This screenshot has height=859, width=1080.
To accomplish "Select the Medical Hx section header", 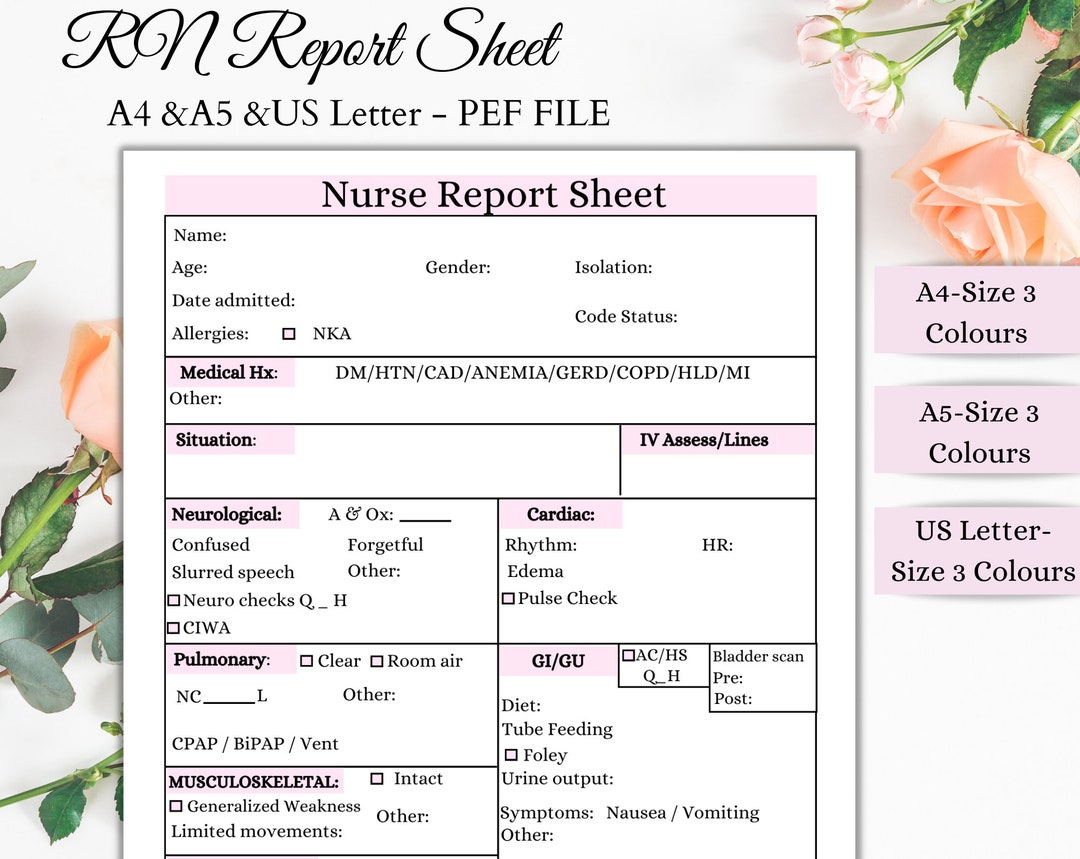I will click(229, 372).
